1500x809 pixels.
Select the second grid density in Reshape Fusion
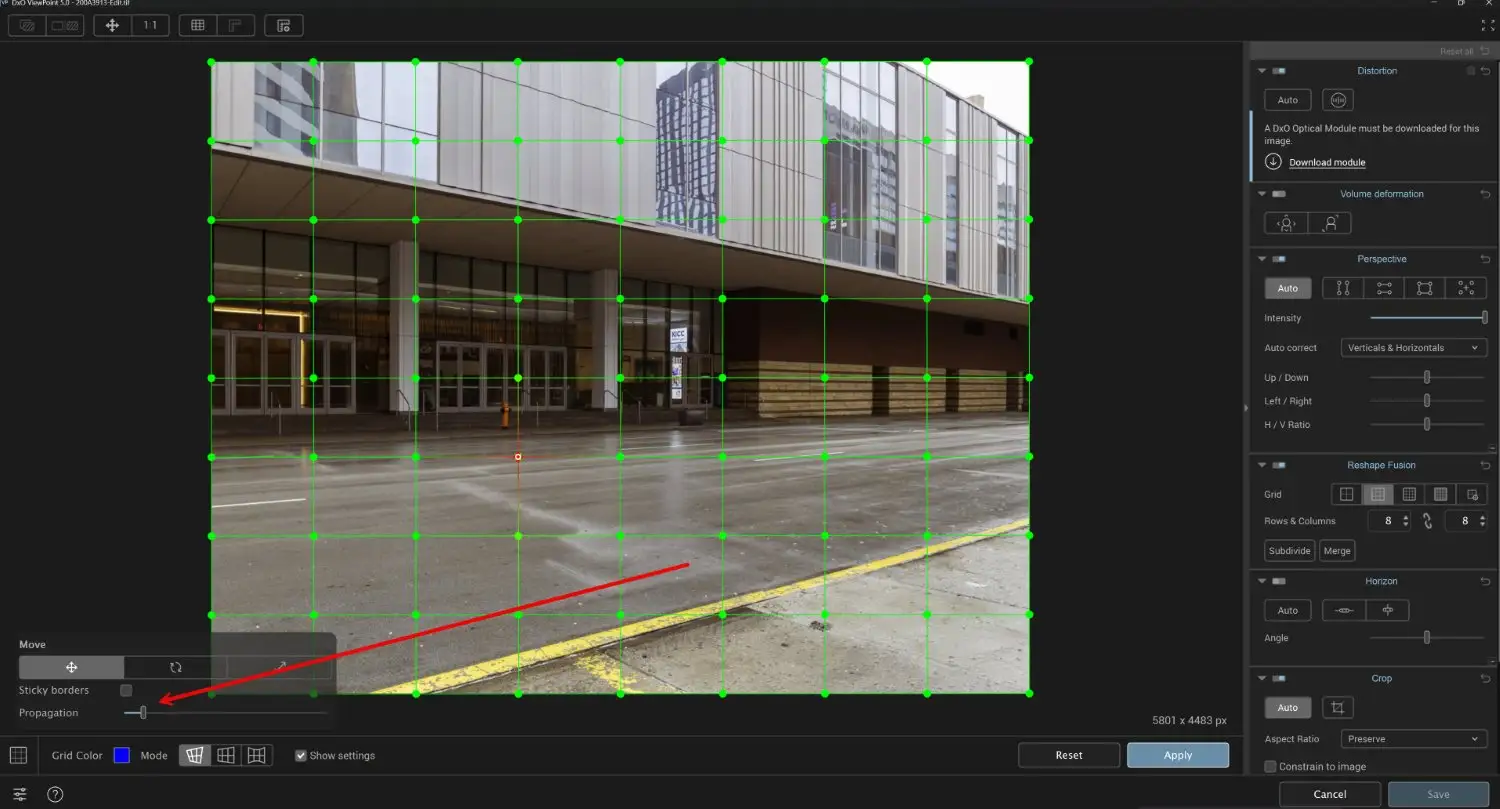(x=1377, y=493)
